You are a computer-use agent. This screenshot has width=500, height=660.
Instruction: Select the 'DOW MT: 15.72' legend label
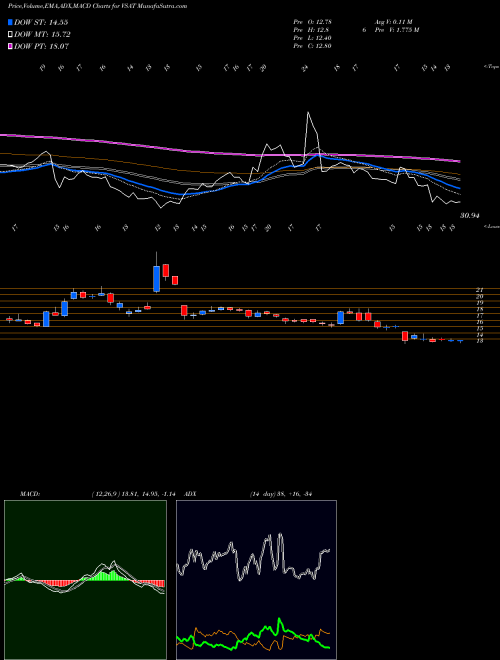[x=42, y=35]
